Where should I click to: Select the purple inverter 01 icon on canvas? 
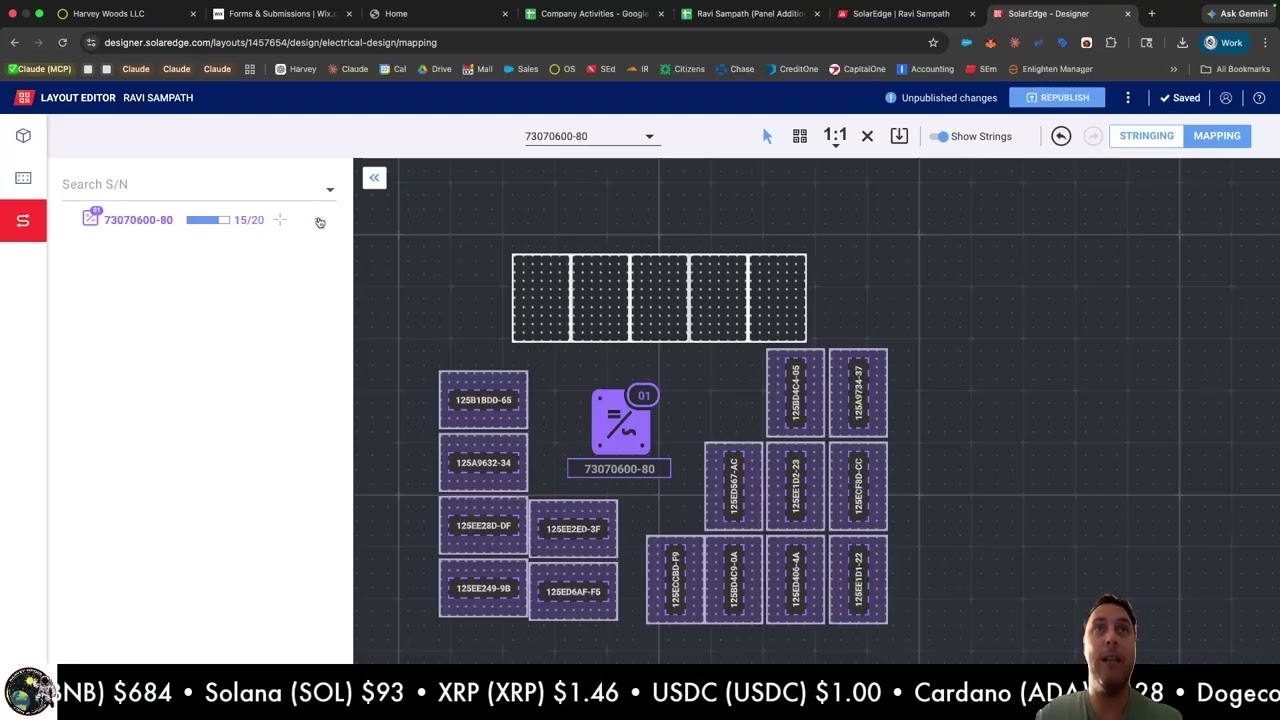(x=621, y=423)
